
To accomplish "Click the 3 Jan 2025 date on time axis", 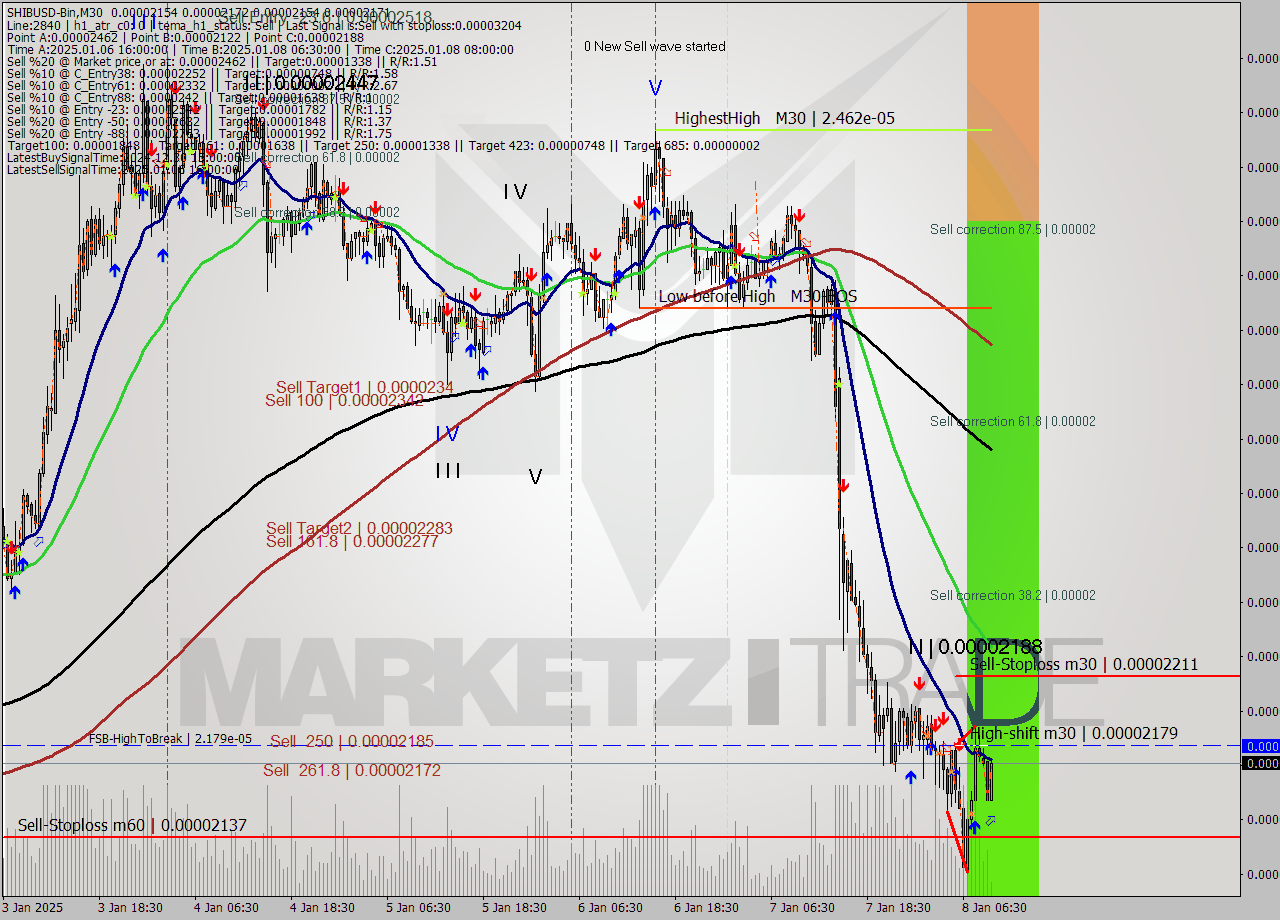I will (33, 907).
